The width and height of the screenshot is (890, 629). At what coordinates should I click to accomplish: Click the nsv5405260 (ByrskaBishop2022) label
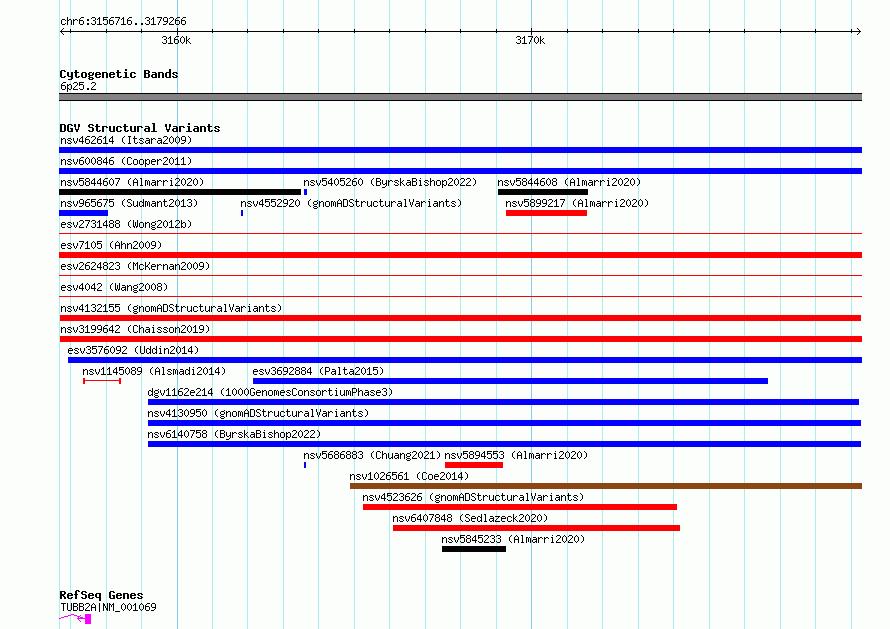coord(390,182)
